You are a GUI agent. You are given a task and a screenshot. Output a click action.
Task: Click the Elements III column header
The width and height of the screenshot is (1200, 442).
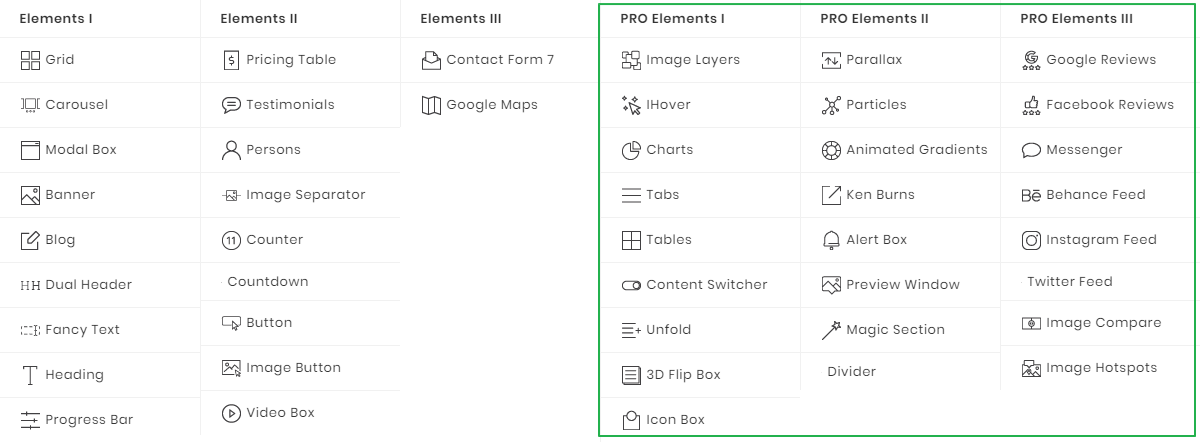(x=461, y=19)
